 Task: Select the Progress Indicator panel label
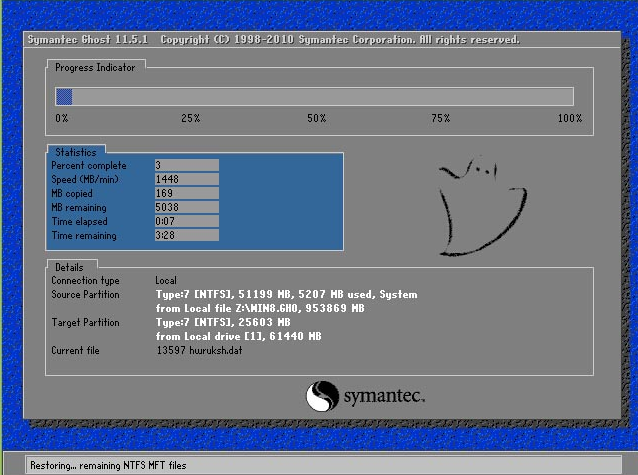pyautogui.click(x=95, y=68)
